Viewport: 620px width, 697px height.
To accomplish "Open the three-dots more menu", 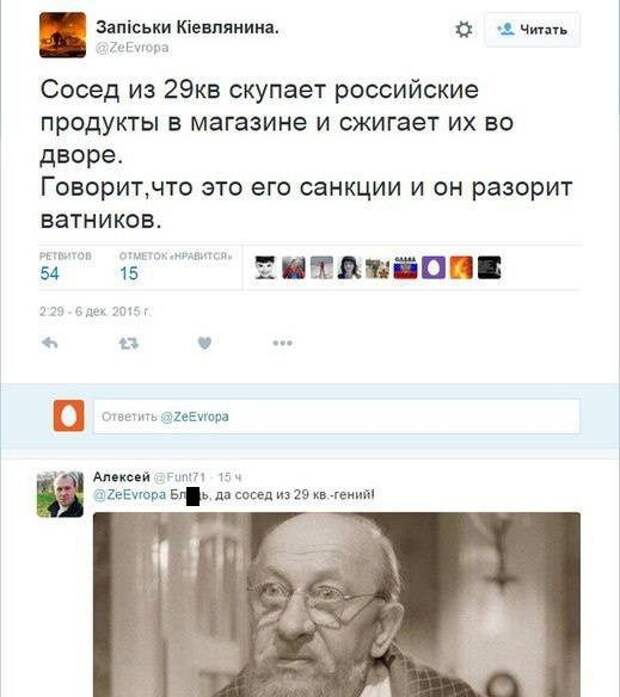I will 283,343.
